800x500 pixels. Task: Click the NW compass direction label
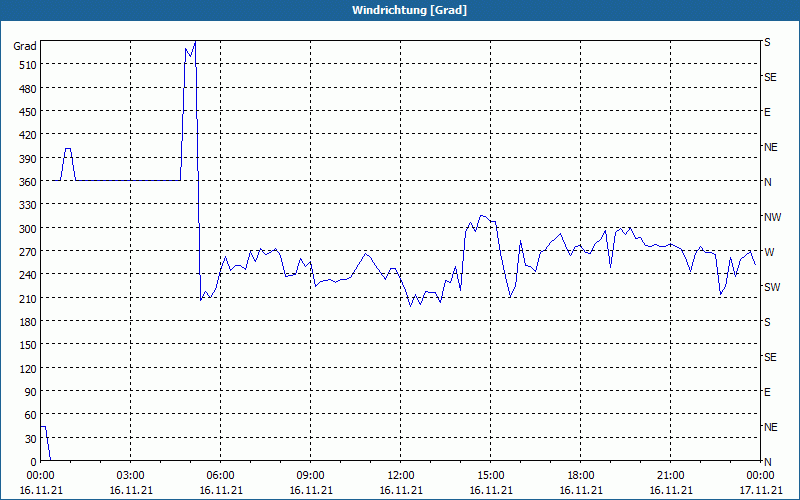click(772, 217)
